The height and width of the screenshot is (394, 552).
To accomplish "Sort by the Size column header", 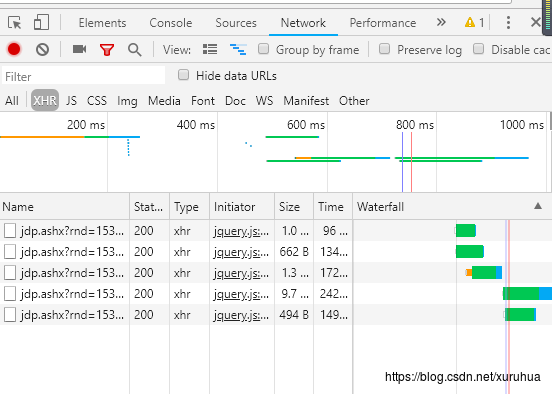I will point(294,207).
